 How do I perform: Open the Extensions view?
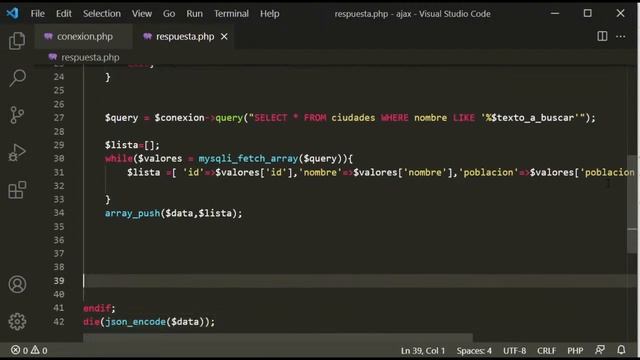pos(17,190)
